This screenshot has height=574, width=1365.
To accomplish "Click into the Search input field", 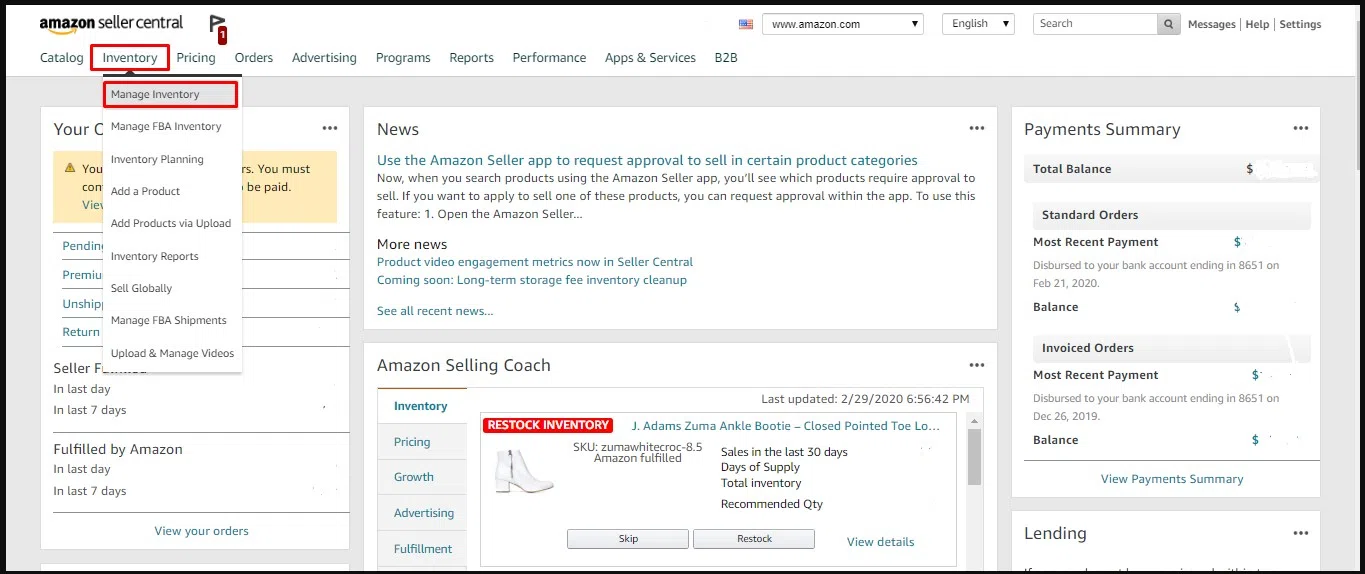I will pyautogui.click(x=1095, y=24).
